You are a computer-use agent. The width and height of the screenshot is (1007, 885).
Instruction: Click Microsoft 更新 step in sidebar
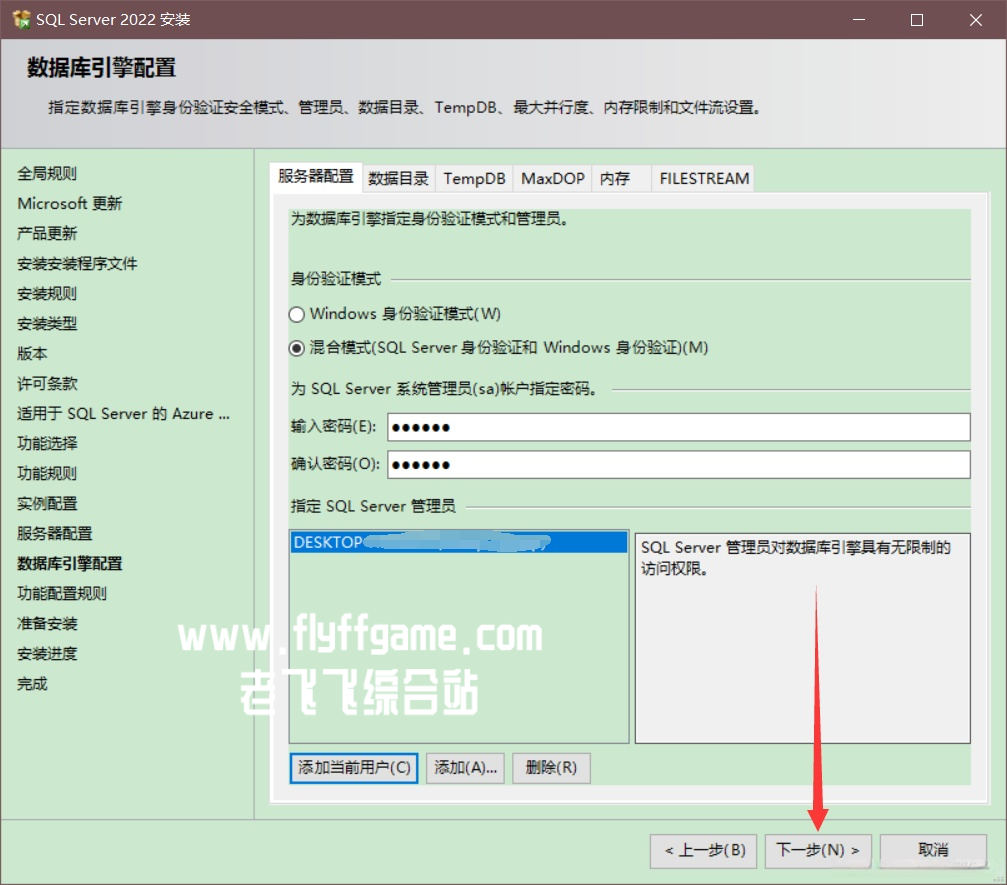click(69, 204)
